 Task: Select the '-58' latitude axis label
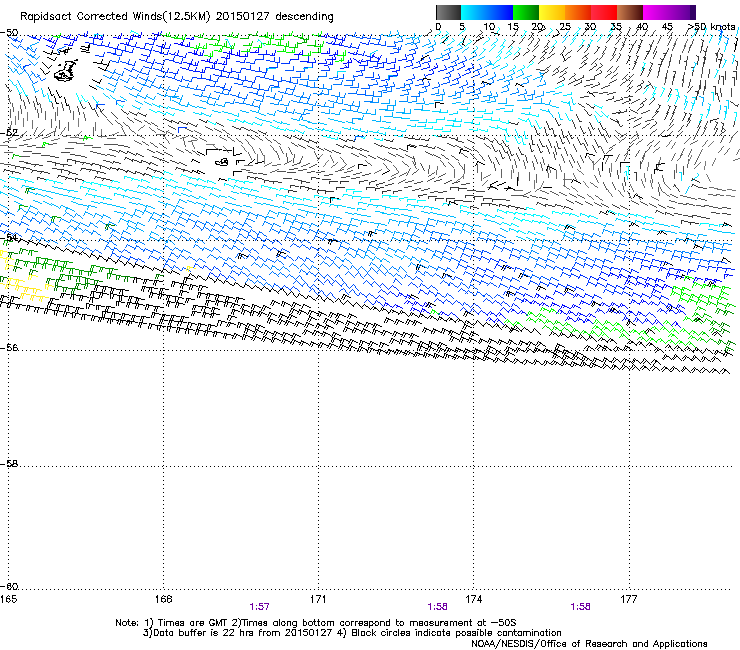[x=9, y=464]
